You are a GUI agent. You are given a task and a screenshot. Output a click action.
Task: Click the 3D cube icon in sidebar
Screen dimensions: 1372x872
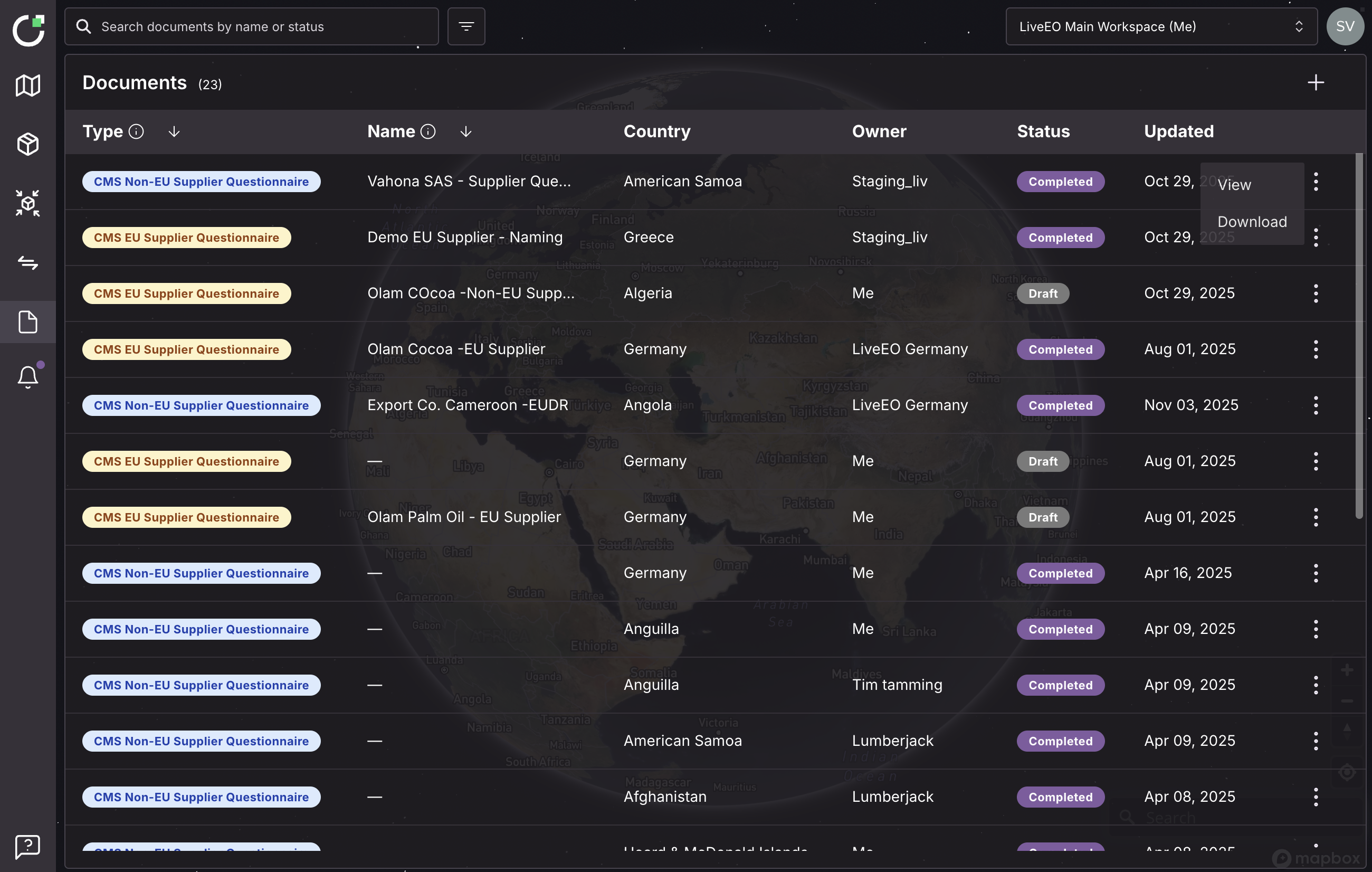click(x=27, y=144)
